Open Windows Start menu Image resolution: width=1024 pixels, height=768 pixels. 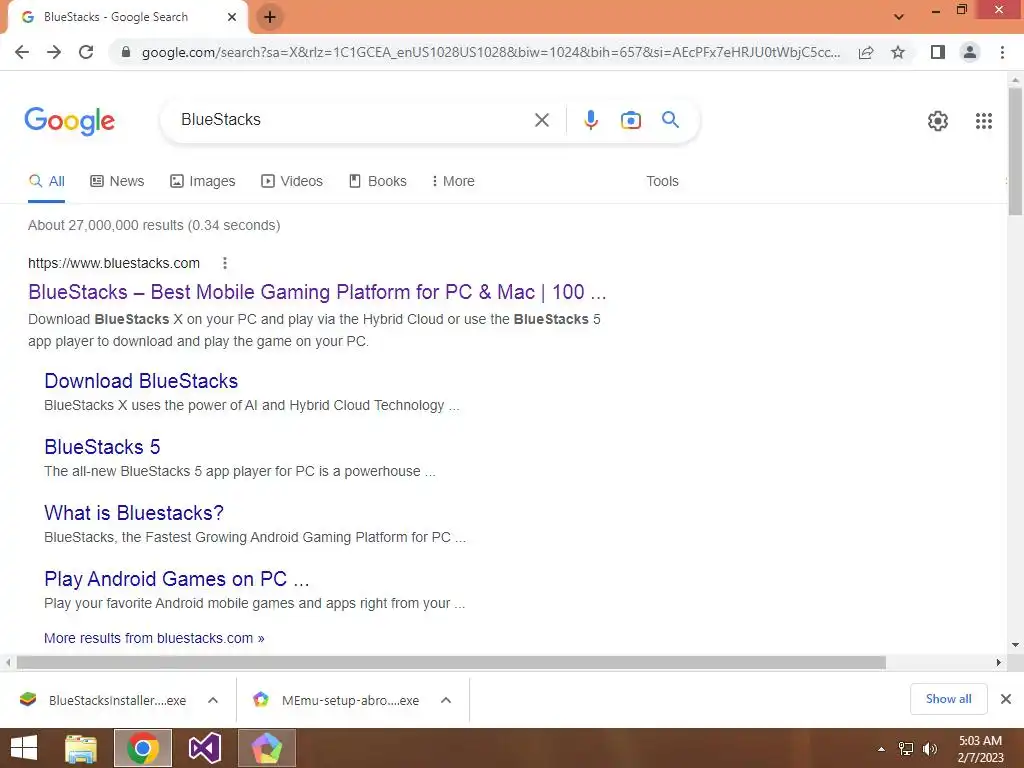click(24, 748)
